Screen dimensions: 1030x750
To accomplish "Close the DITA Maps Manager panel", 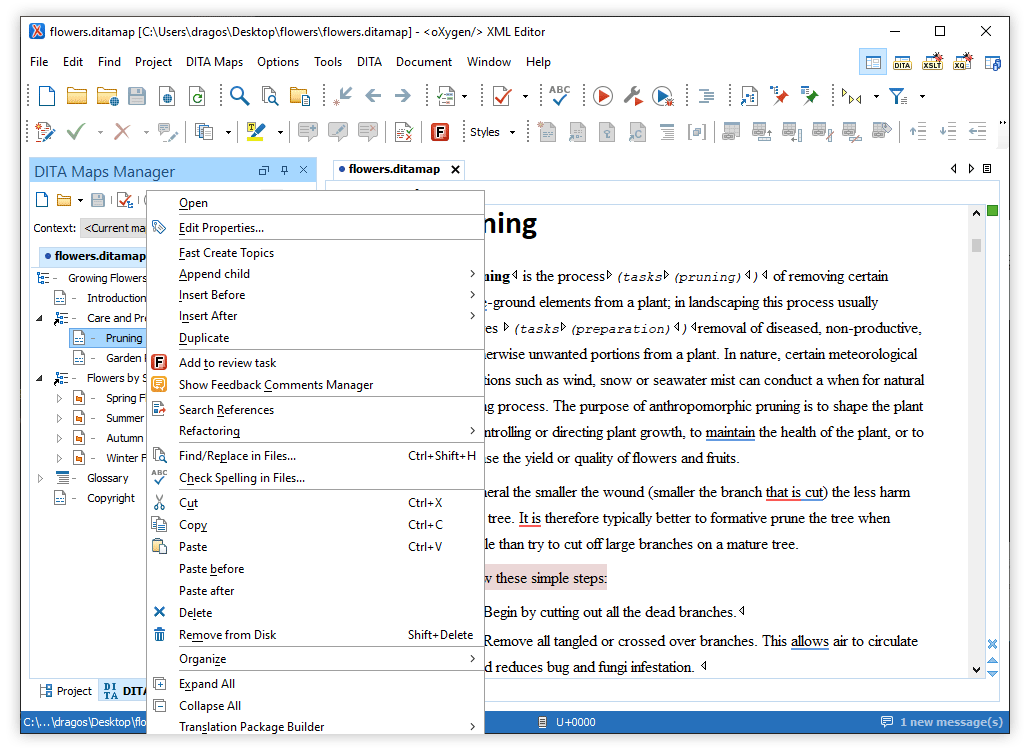I will tap(303, 170).
